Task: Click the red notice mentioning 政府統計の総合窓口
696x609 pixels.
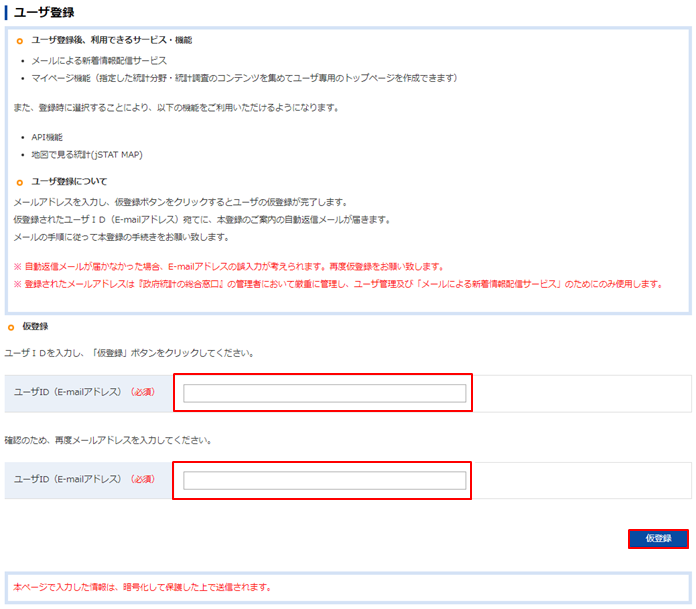Action: pyautogui.click(x=337, y=284)
